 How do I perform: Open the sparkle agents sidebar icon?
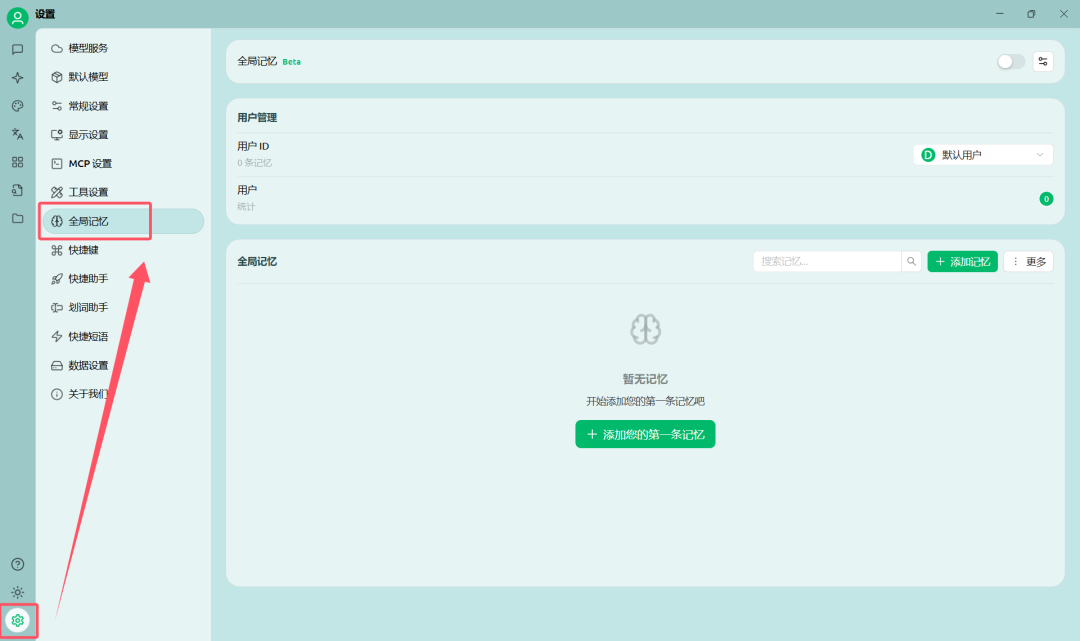[18, 78]
